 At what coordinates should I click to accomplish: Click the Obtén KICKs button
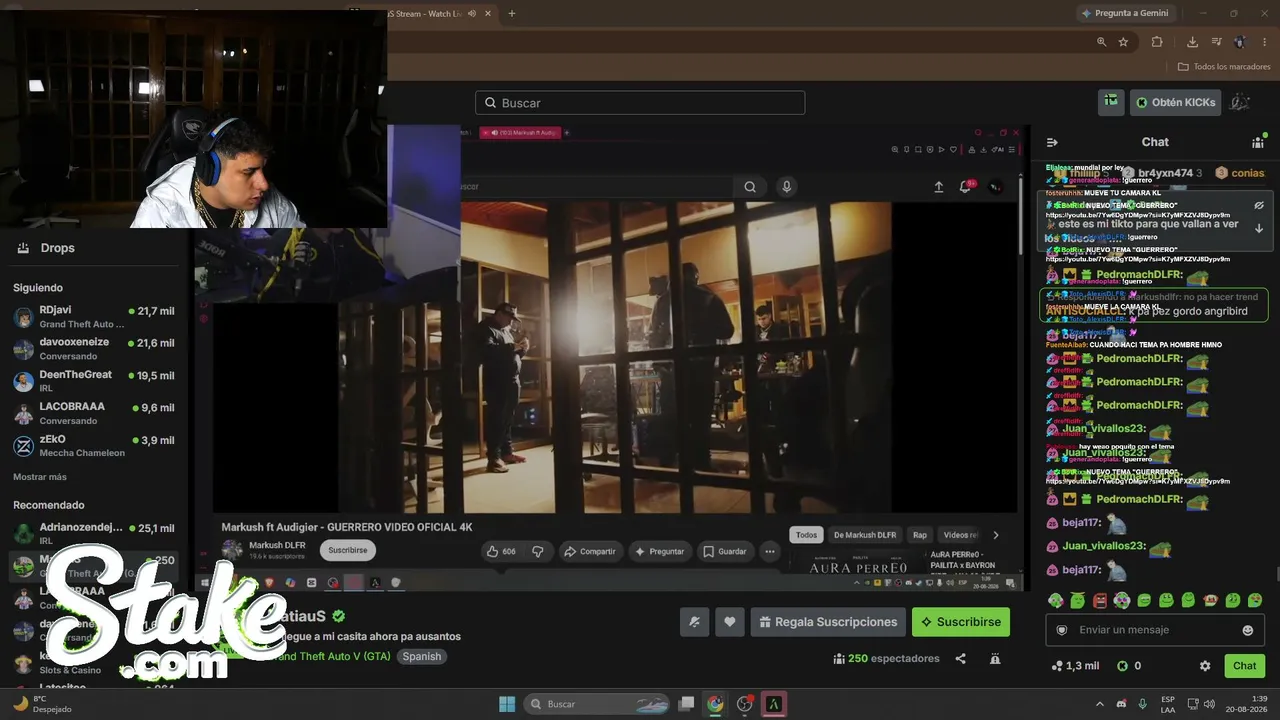point(1176,102)
